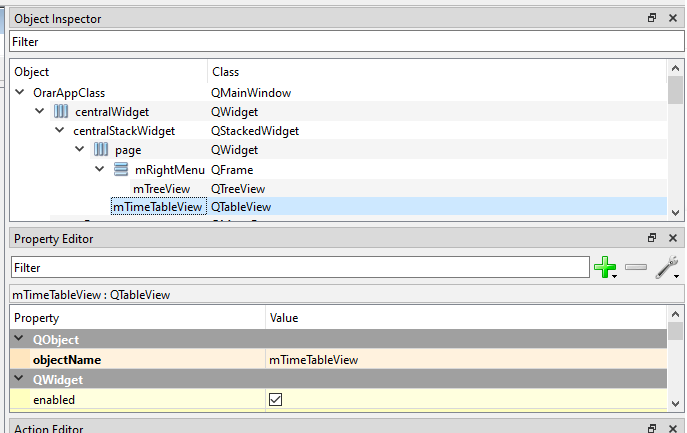Open the wrench configure Property Editor icon
Viewport: 687px width, 433px height.
tap(667, 267)
